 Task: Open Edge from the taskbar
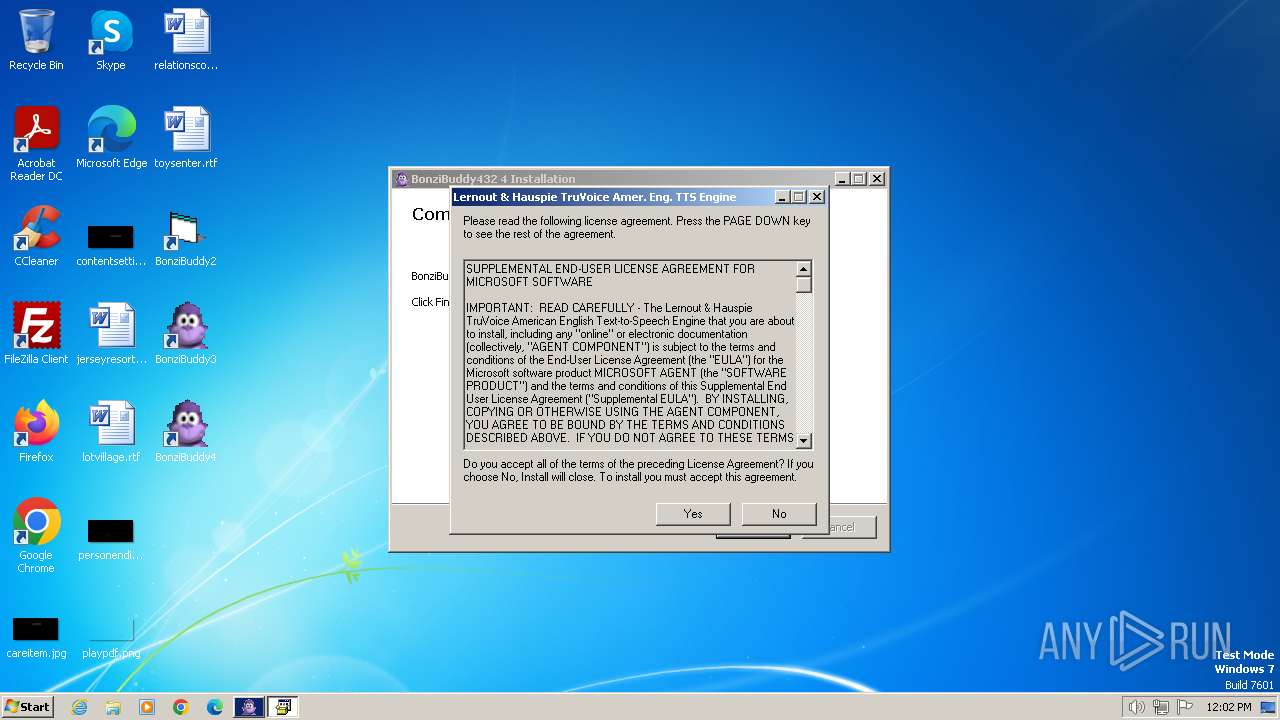(x=215, y=707)
